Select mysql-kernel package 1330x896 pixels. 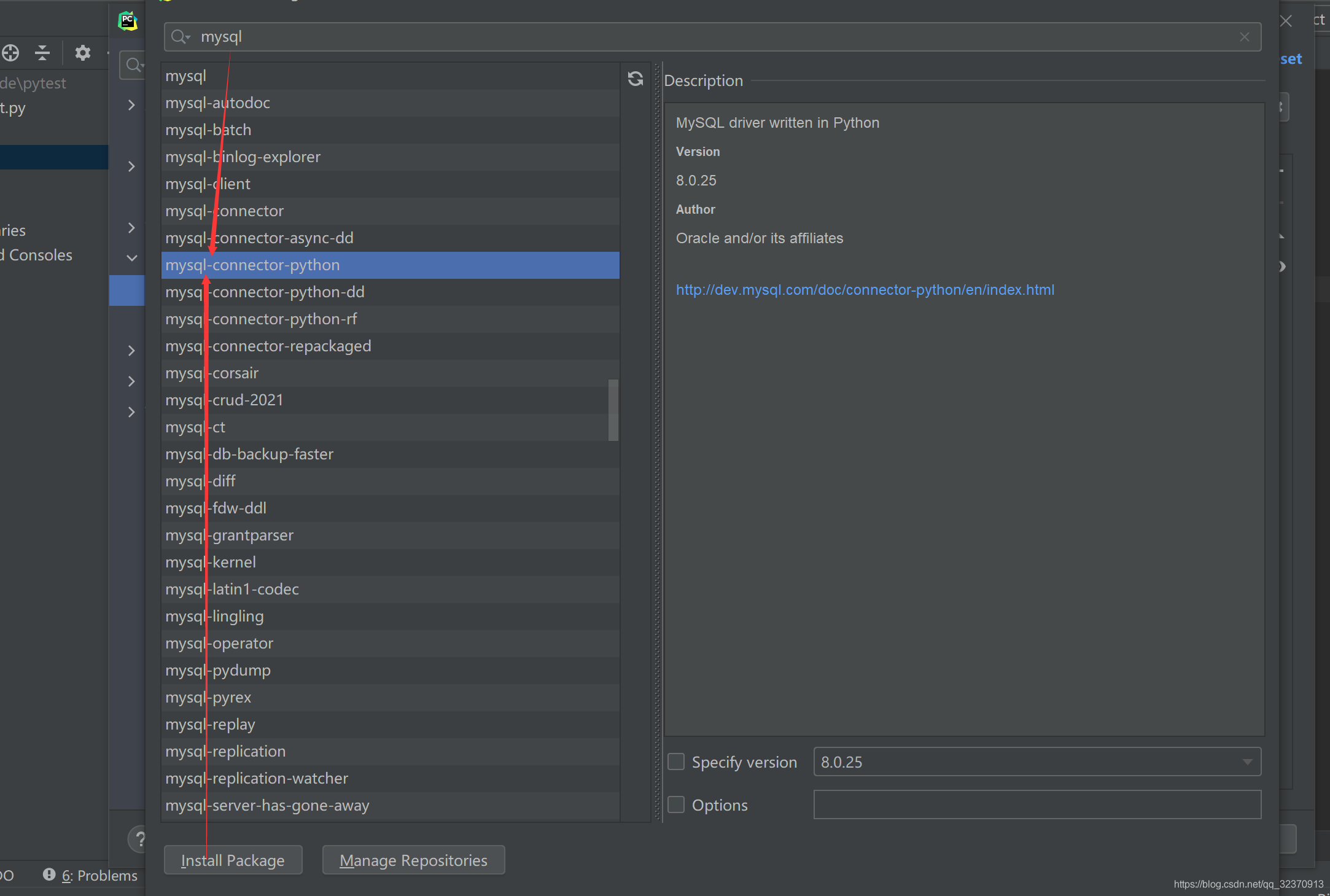click(x=391, y=563)
